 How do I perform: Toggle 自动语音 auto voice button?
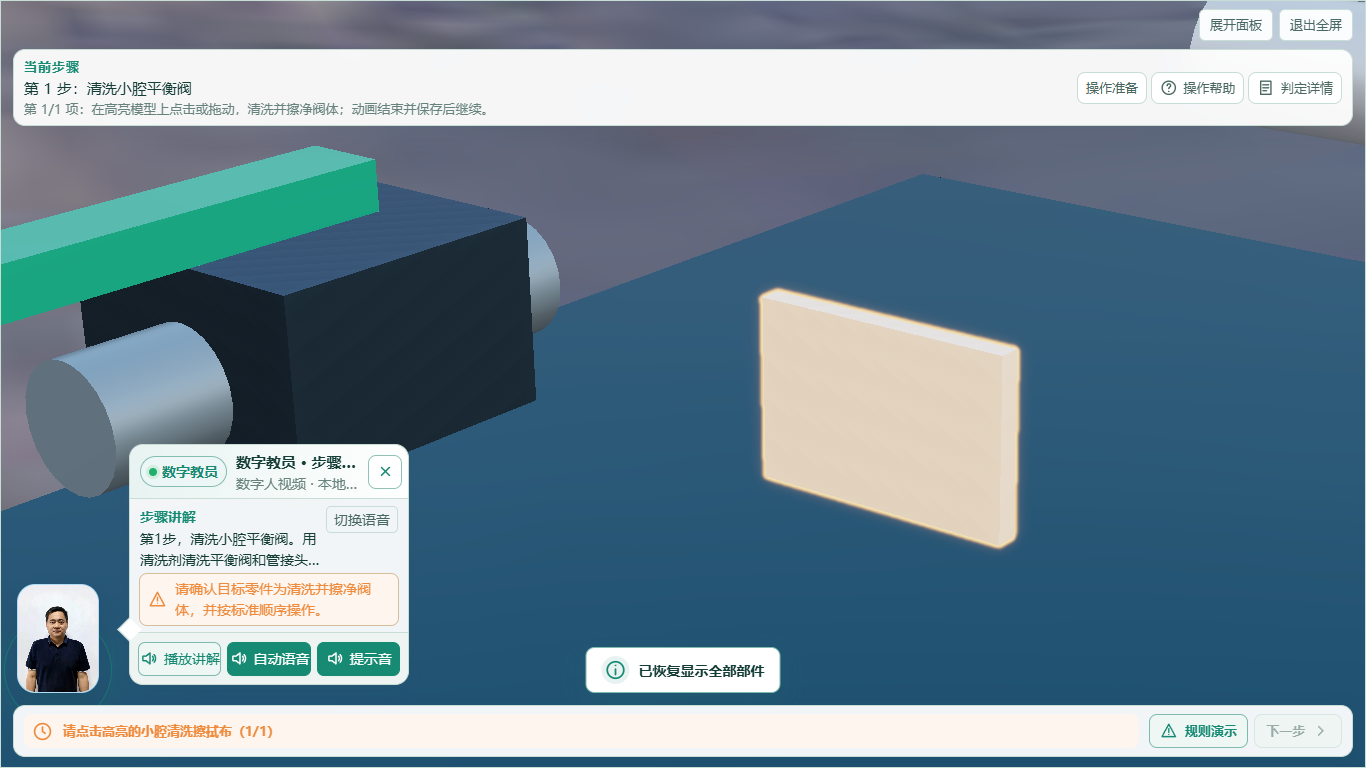(269, 659)
